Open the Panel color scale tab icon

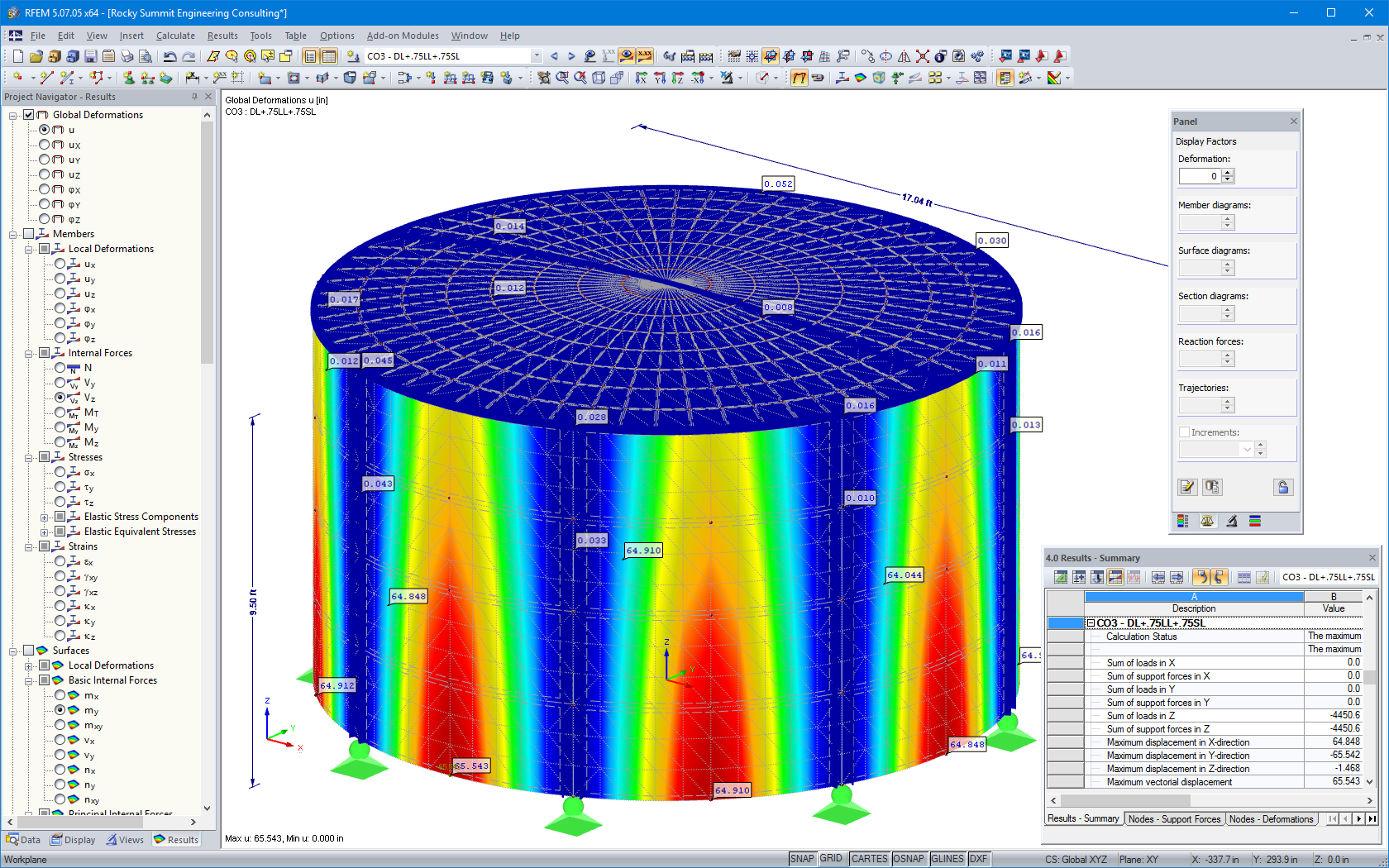click(1183, 521)
